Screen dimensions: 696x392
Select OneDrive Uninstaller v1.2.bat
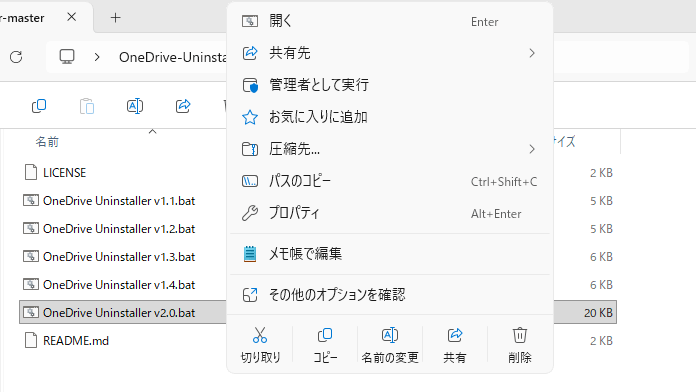tap(119, 229)
